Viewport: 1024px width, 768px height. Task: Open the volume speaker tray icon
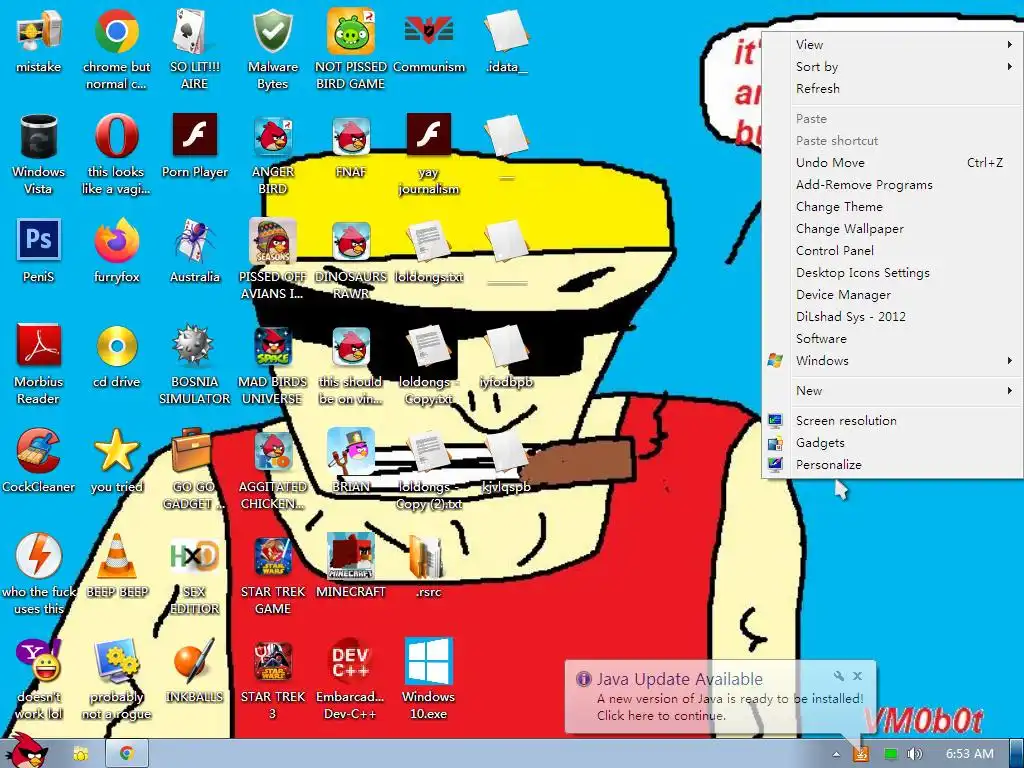click(914, 754)
